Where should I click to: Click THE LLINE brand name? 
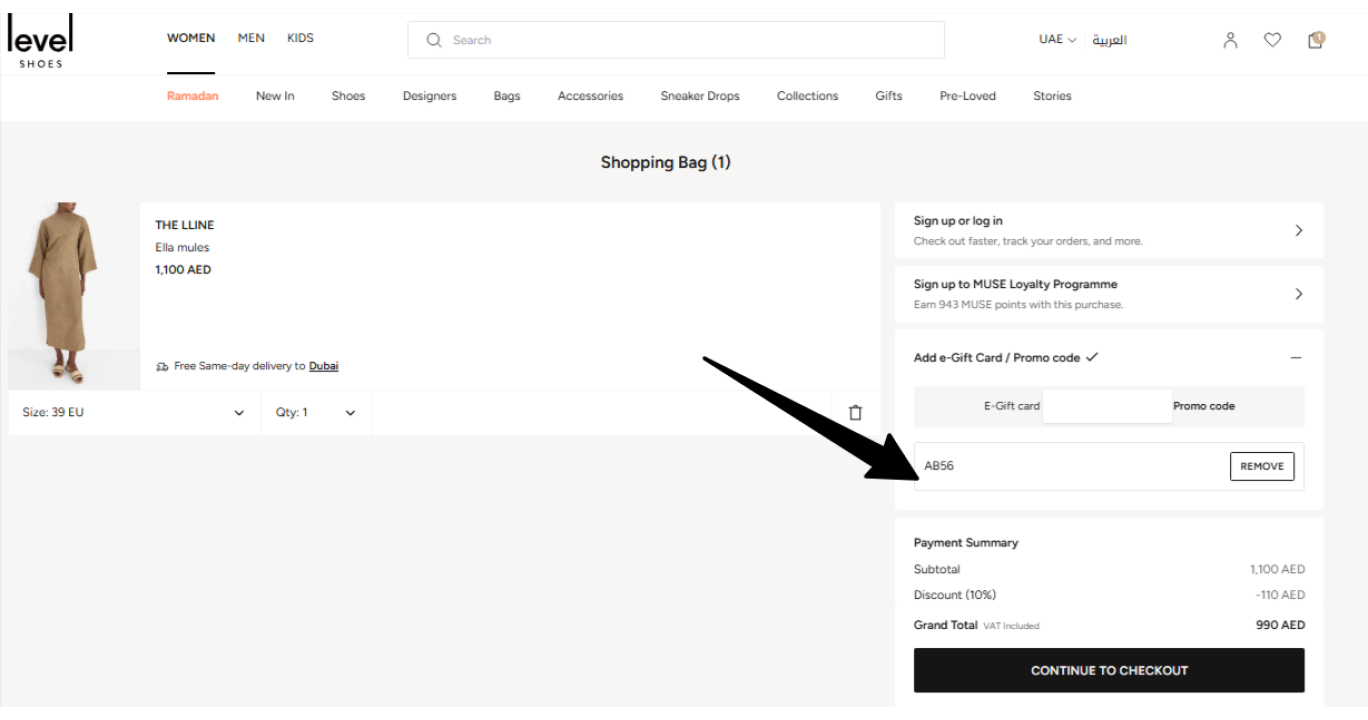click(x=184, y=225)
